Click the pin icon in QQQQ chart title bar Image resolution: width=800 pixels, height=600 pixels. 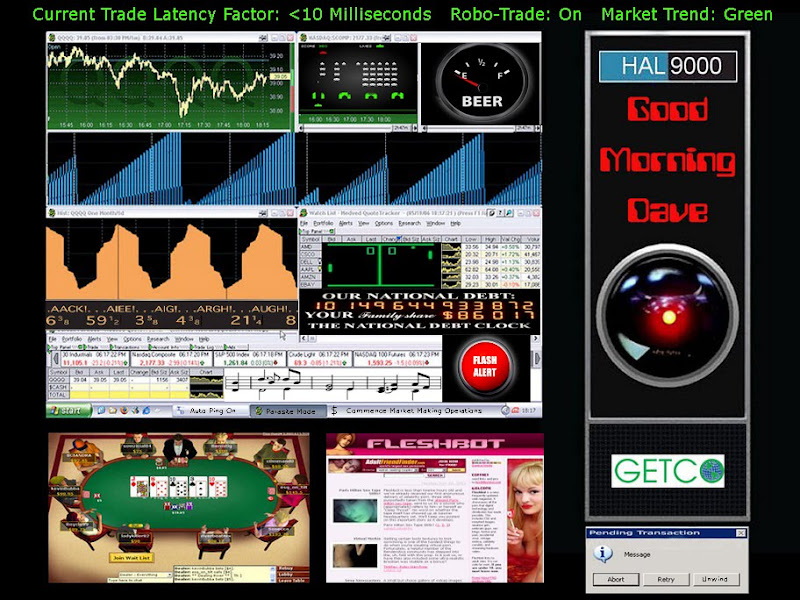coord(263,38)
